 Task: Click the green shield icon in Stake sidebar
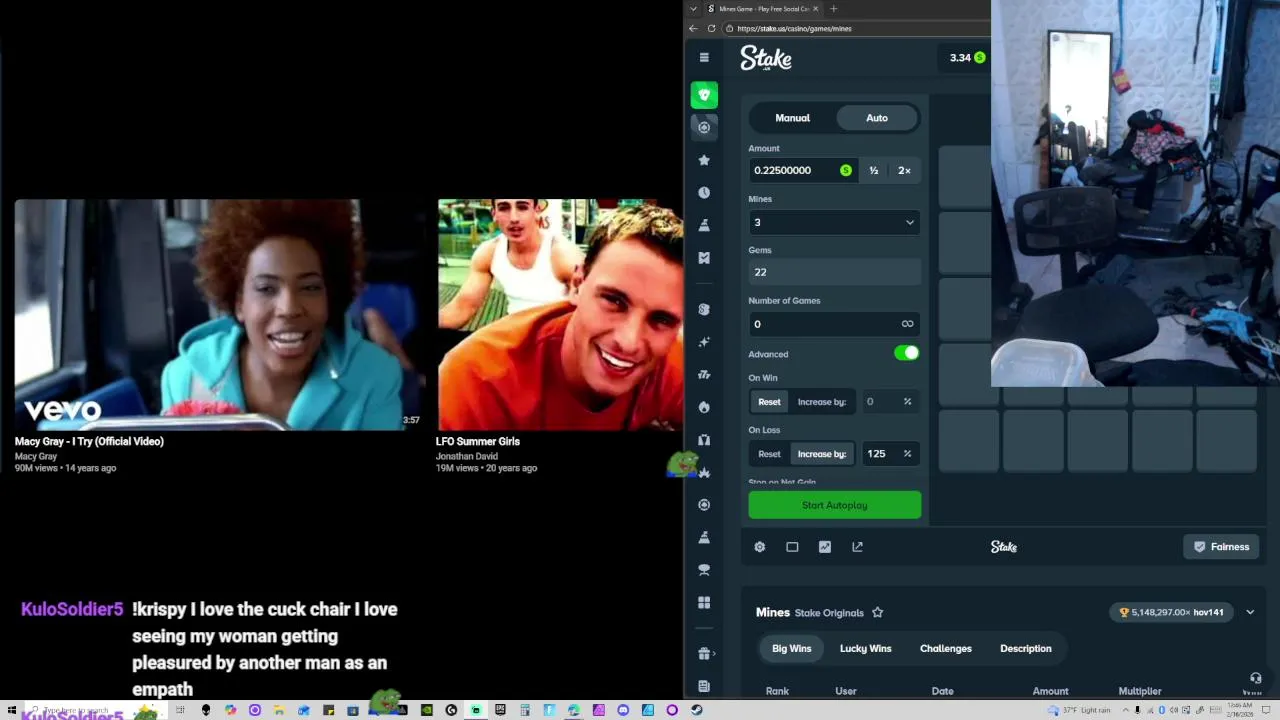tap(704, 95)
